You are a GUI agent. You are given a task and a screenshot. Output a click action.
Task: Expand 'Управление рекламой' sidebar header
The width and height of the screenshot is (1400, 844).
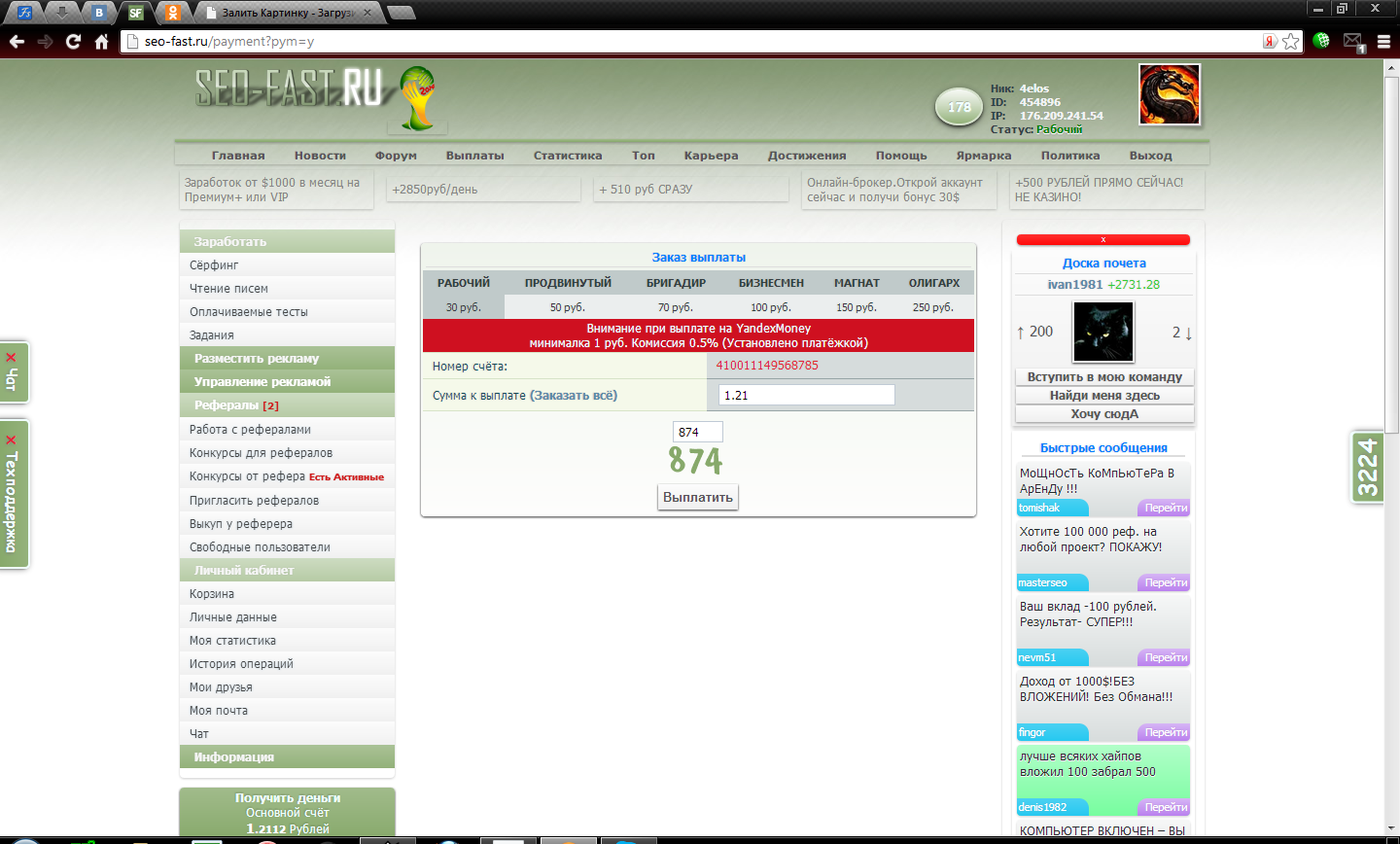point(287,381)
